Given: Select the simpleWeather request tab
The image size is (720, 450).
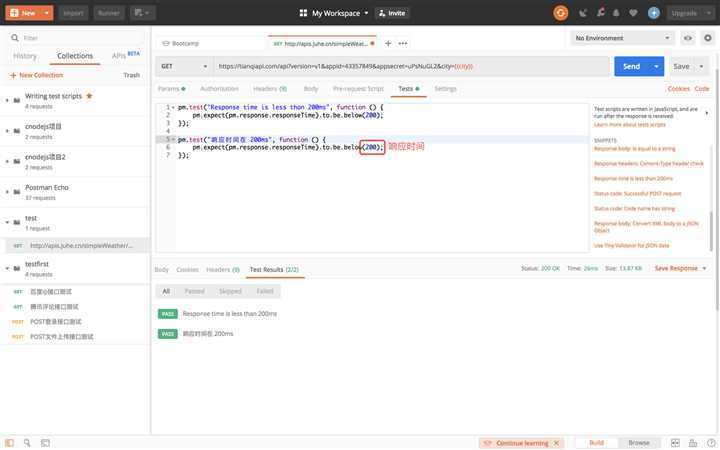Looking at the screenshot, I should pyautogui.click(x=322, y=43).
